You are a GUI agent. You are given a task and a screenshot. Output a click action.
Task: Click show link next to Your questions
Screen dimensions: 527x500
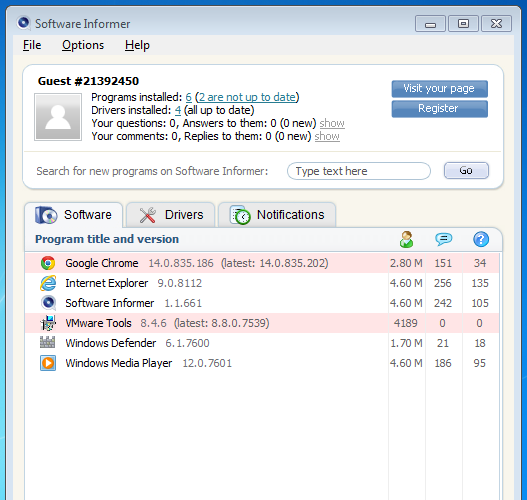coord(332,123)
